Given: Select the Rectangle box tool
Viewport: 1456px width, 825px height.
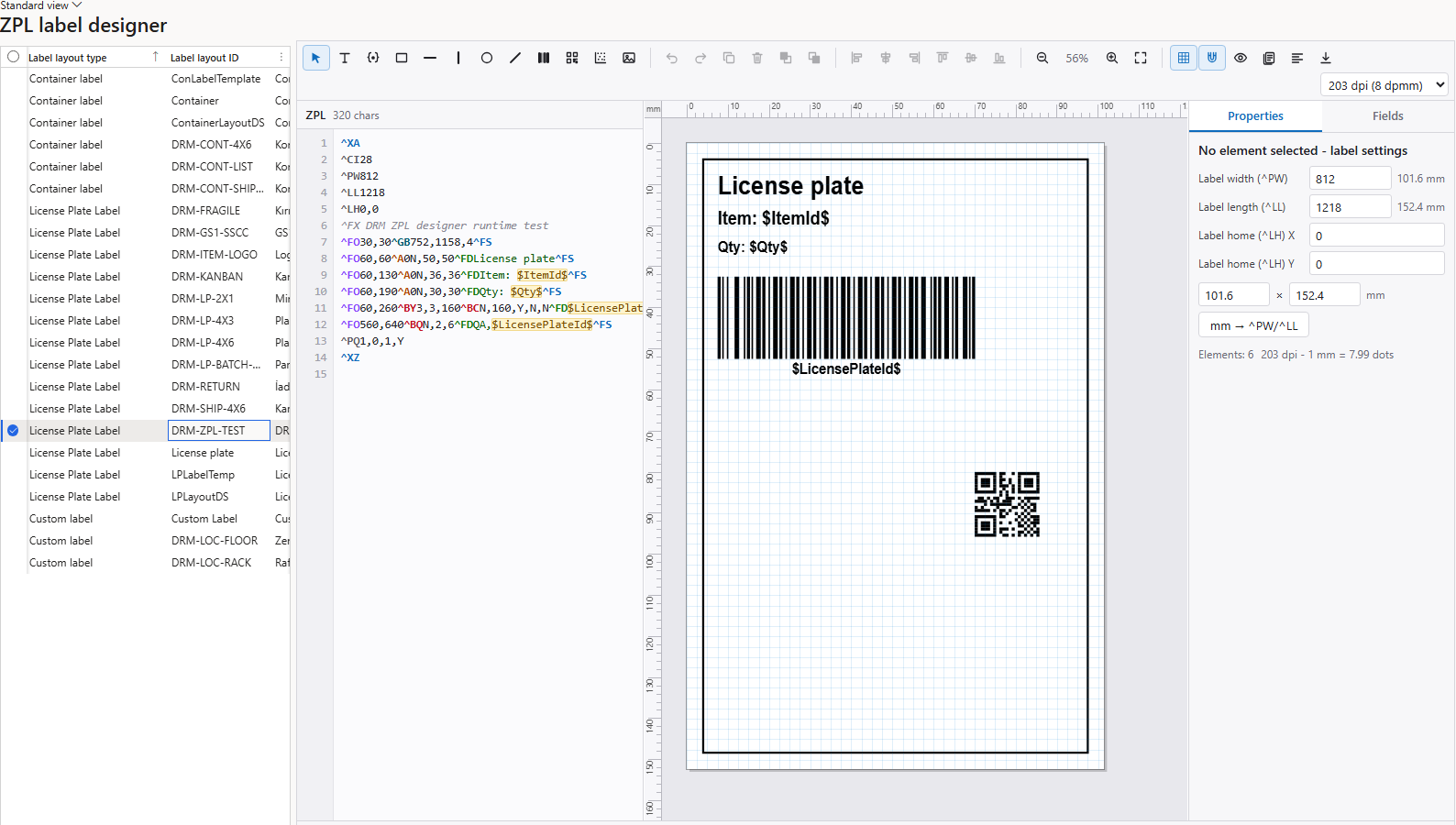Looking at the screenshot, I should [x=402, y=58].
